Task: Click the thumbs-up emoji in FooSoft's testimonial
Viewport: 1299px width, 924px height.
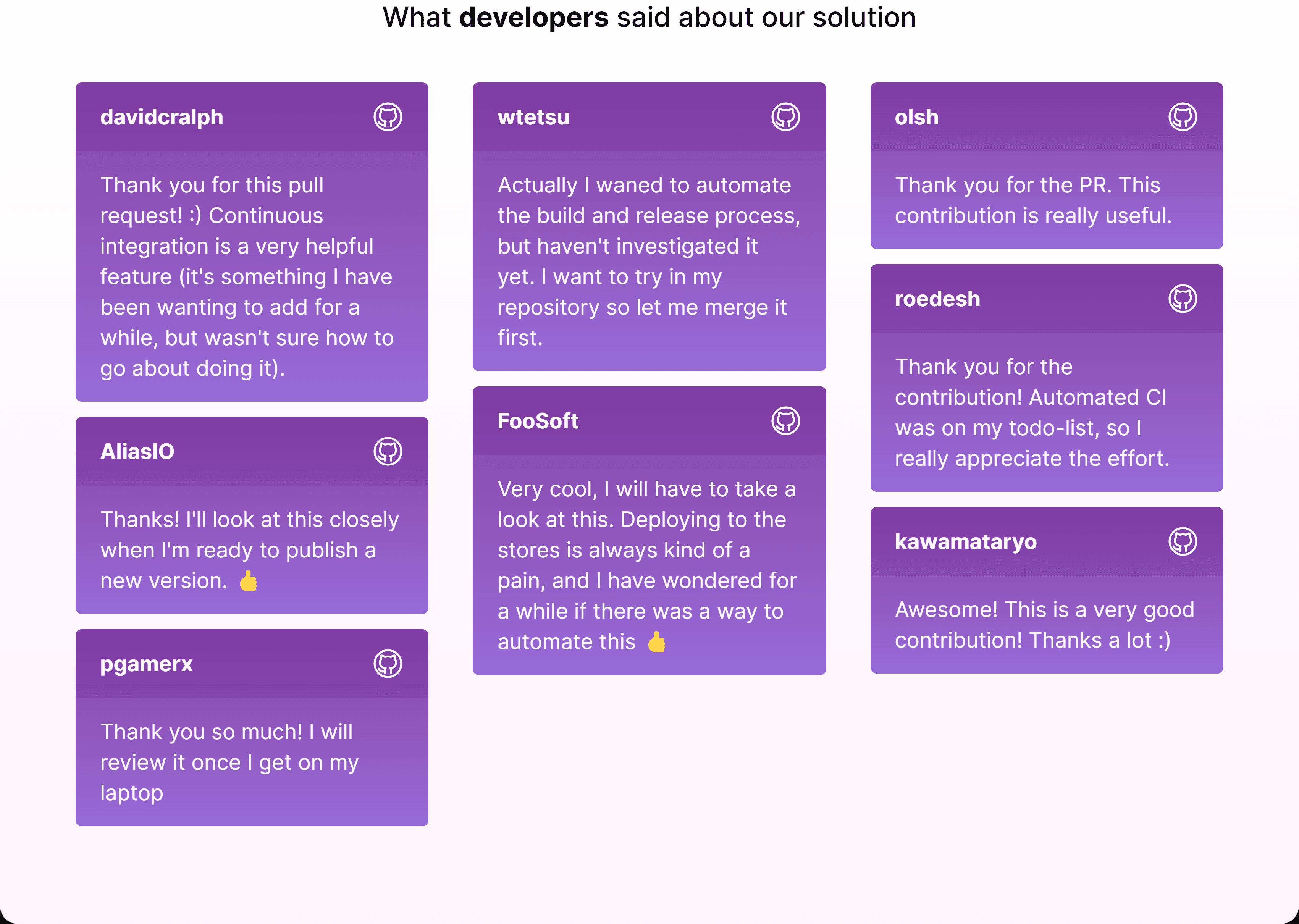Action: 657,642
